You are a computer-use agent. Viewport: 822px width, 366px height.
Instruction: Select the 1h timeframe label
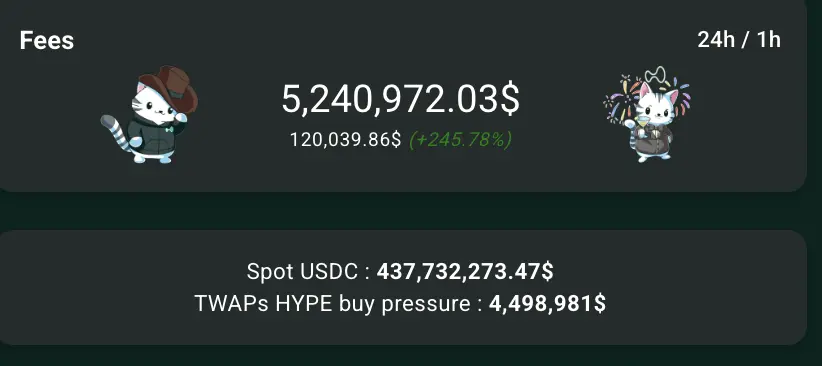click(x=769, y=40)
